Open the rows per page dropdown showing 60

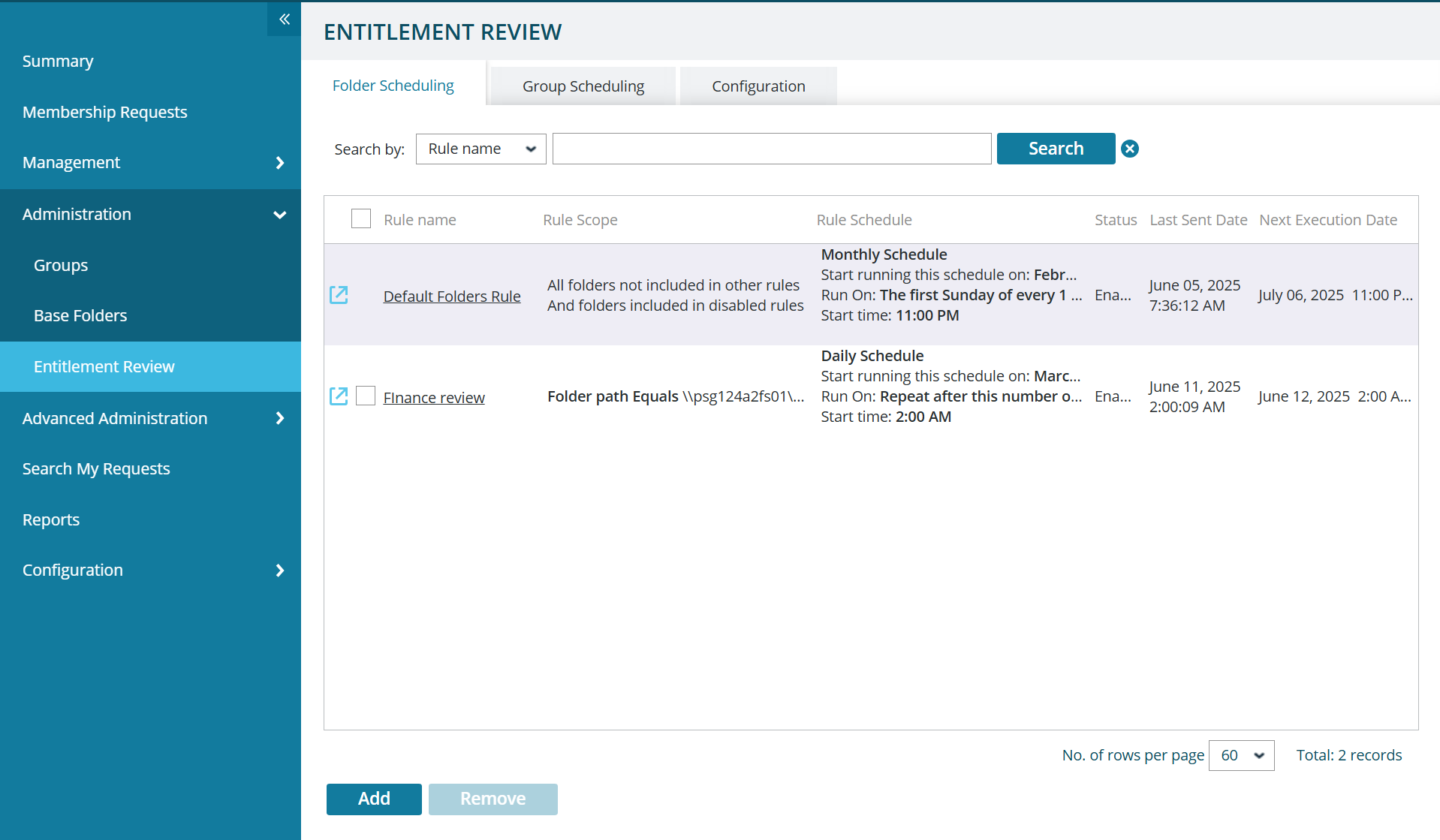[x=1240, y=755]
